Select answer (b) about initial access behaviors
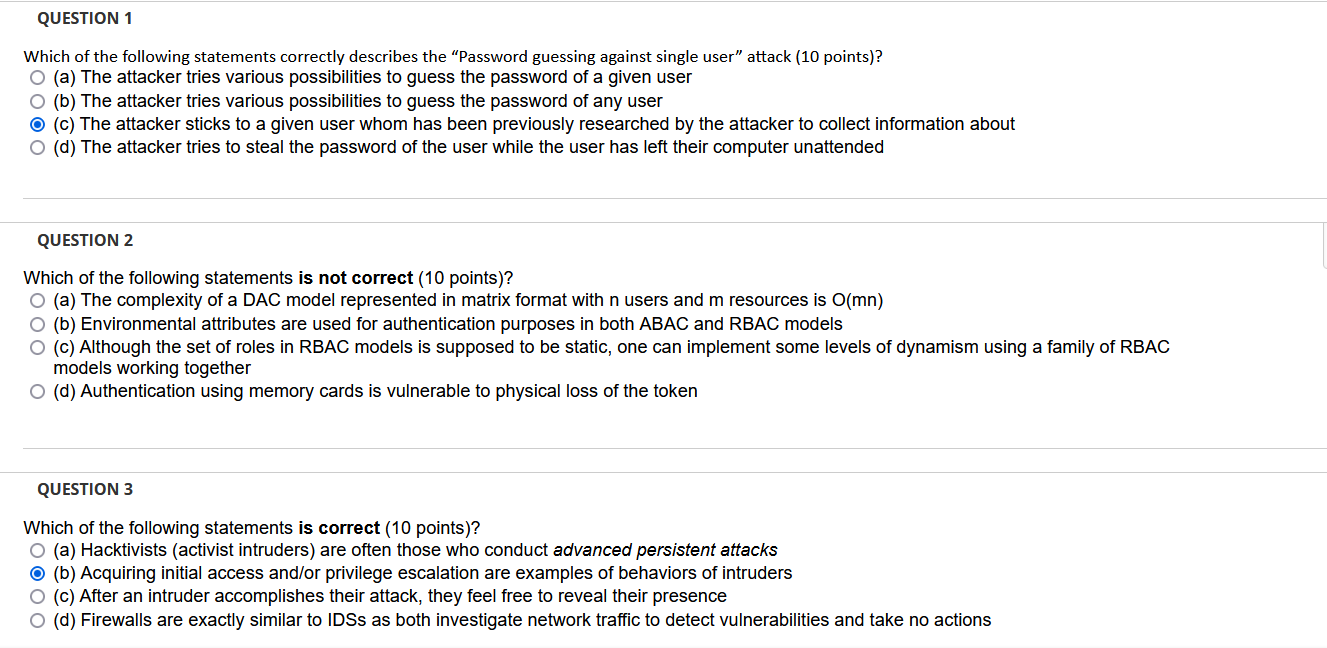This screenshot has width=1327, height=648. (x=37, y=572)
